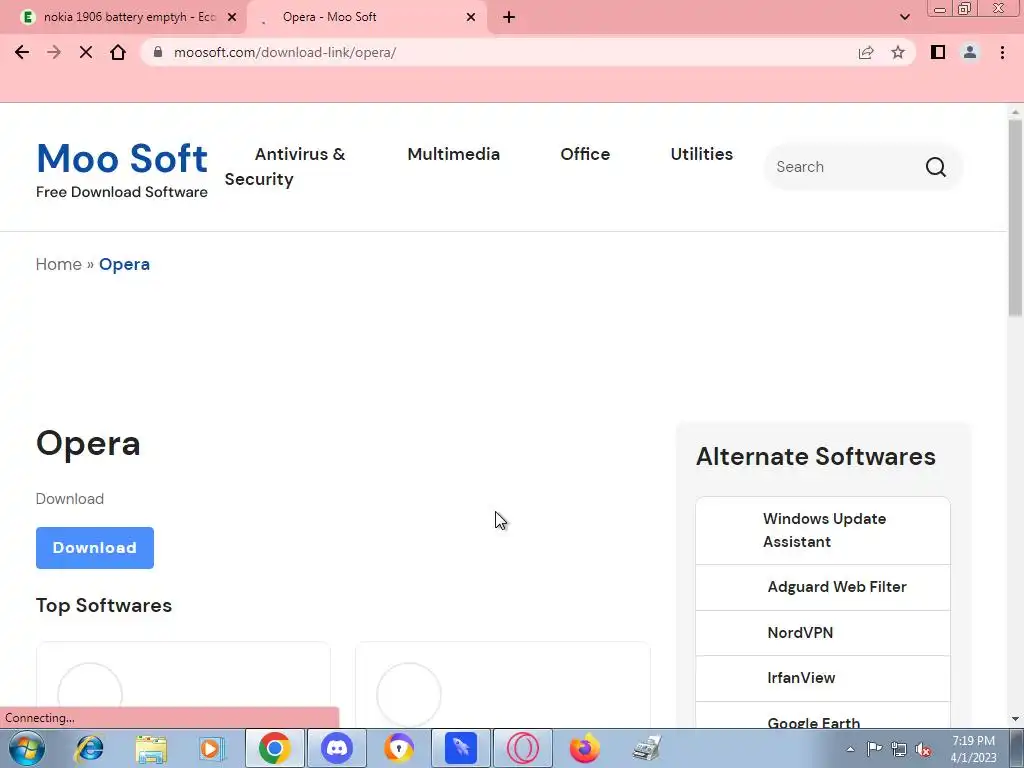Switch to Chrome in taskbar
Image resolution: width=1024 pixels, height=768 pixels.
pos(274,748)
